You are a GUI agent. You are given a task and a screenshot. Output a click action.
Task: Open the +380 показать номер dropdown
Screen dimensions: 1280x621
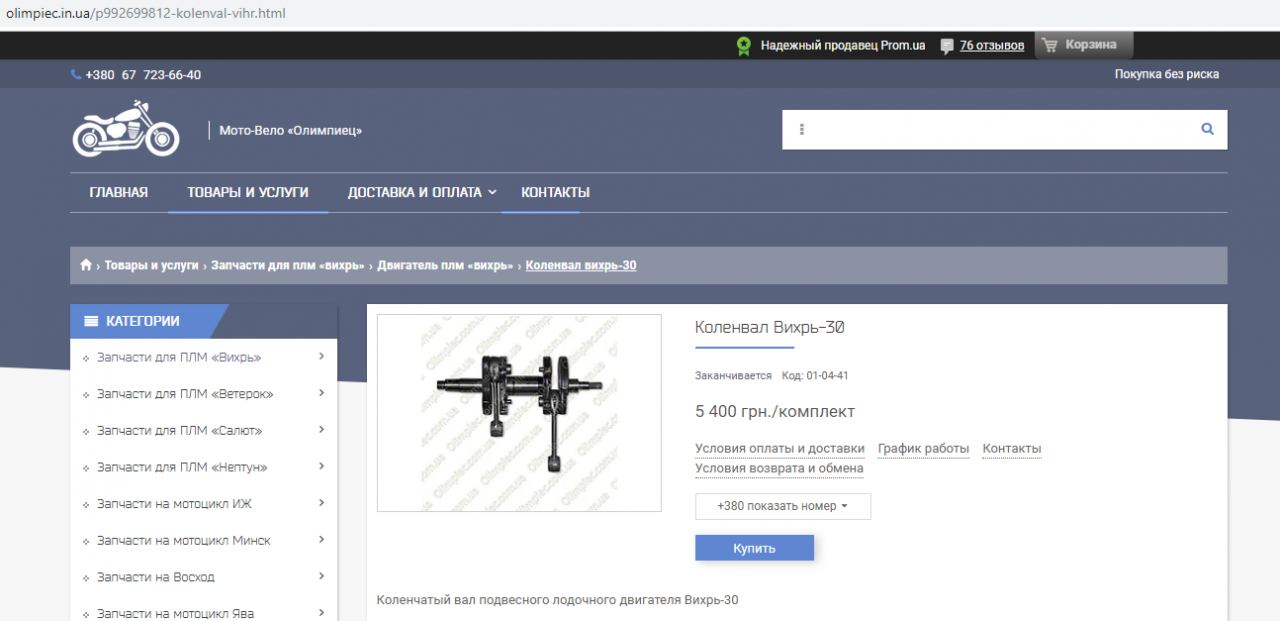click(783, 506)
